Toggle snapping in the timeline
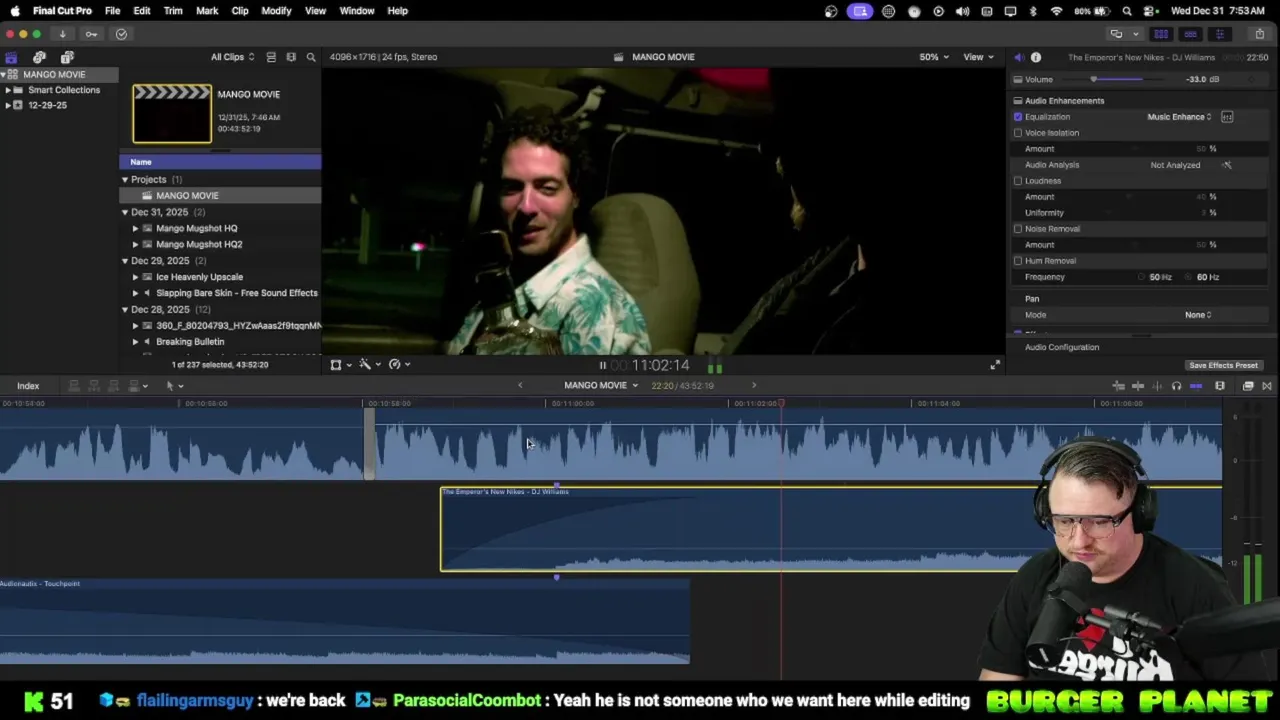Viewport: 1280px width, 720px height. tap(1196, 386)
